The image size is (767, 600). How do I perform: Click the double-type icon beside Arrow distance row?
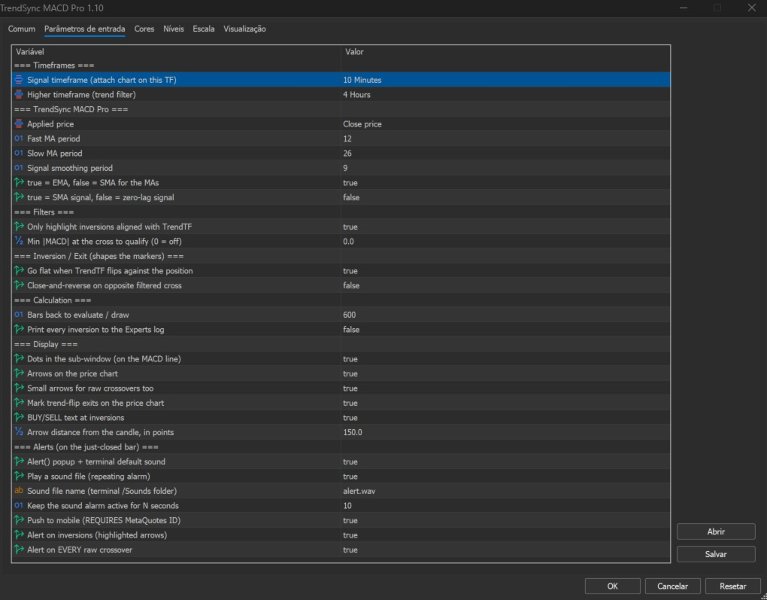(x=19, y=432)
